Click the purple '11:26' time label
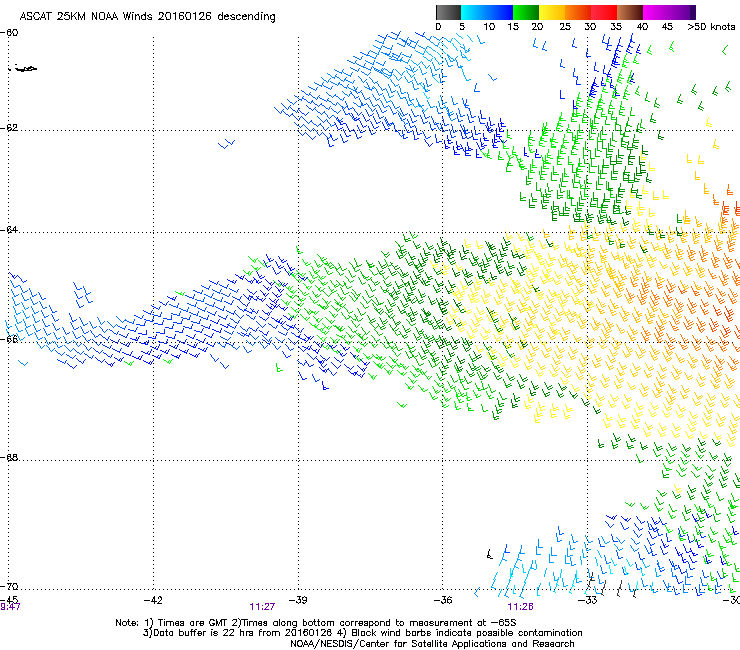The height and width of the screenshot is (650, 740). [521, 607]
